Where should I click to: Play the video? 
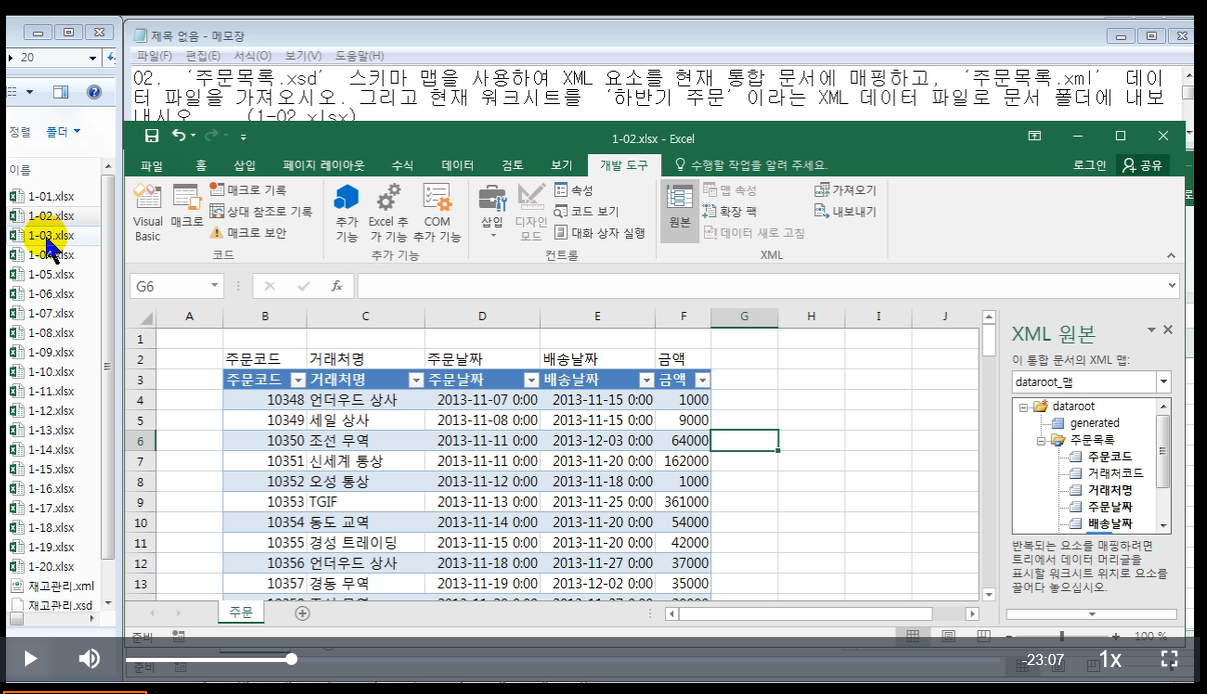pos(31,658)
